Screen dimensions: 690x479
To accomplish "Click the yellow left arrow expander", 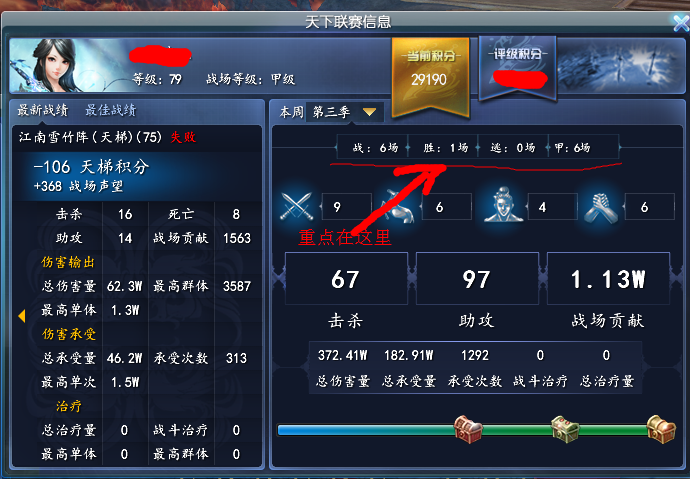I will [x=21, y=315].
